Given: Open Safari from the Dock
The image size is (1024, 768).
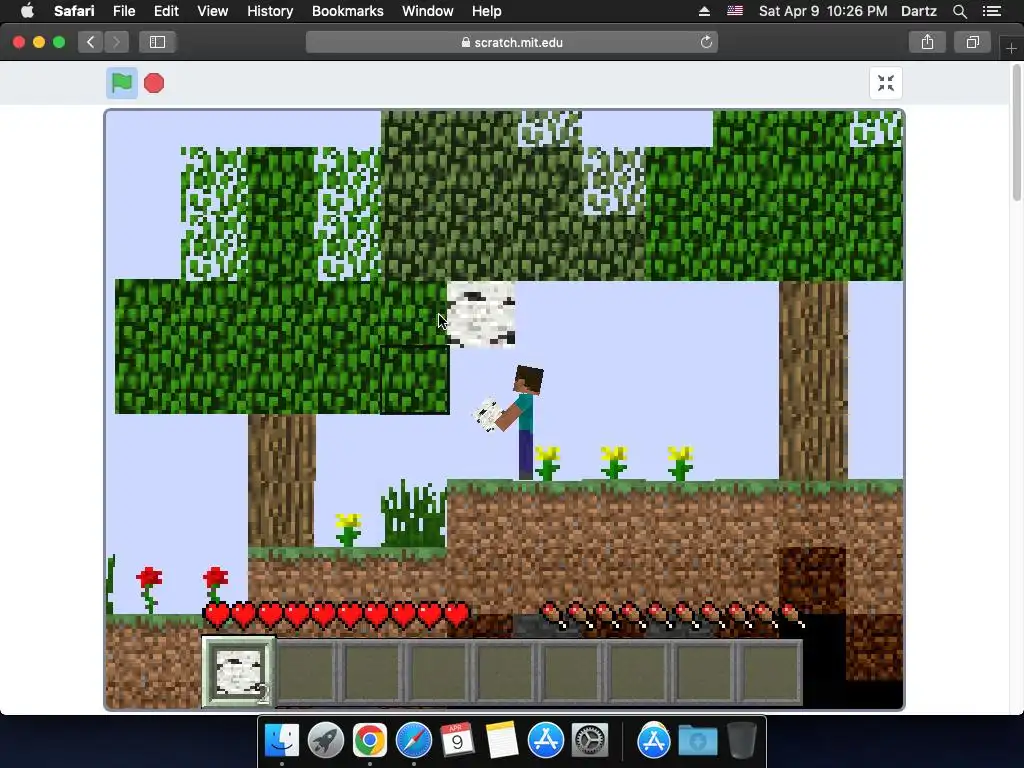Looking at the screenshot, I should (413, 740).
